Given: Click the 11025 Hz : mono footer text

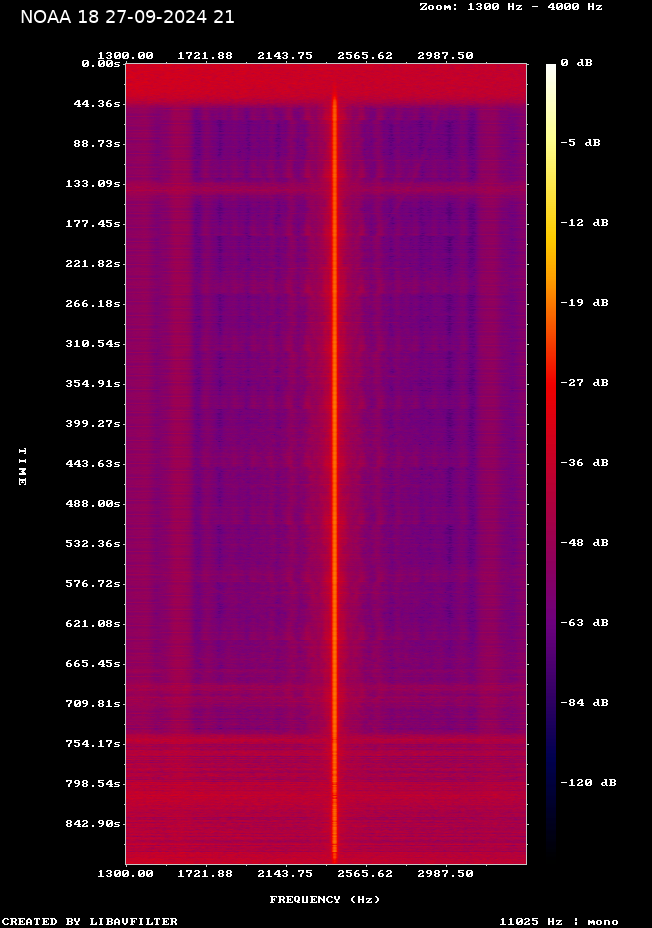Looking at the screenshot, I should click(x=559, y=922).
